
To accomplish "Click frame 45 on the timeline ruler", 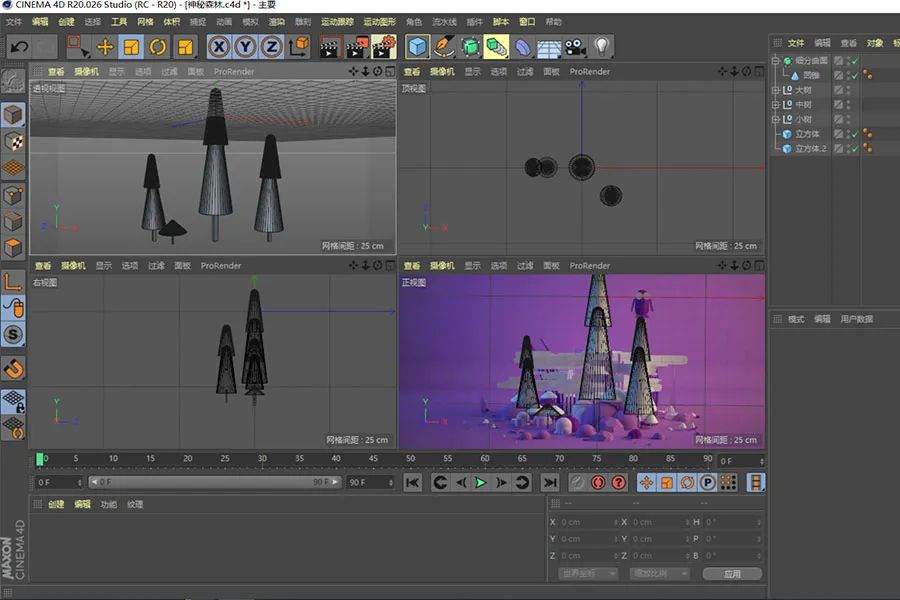I will (373, 459).
